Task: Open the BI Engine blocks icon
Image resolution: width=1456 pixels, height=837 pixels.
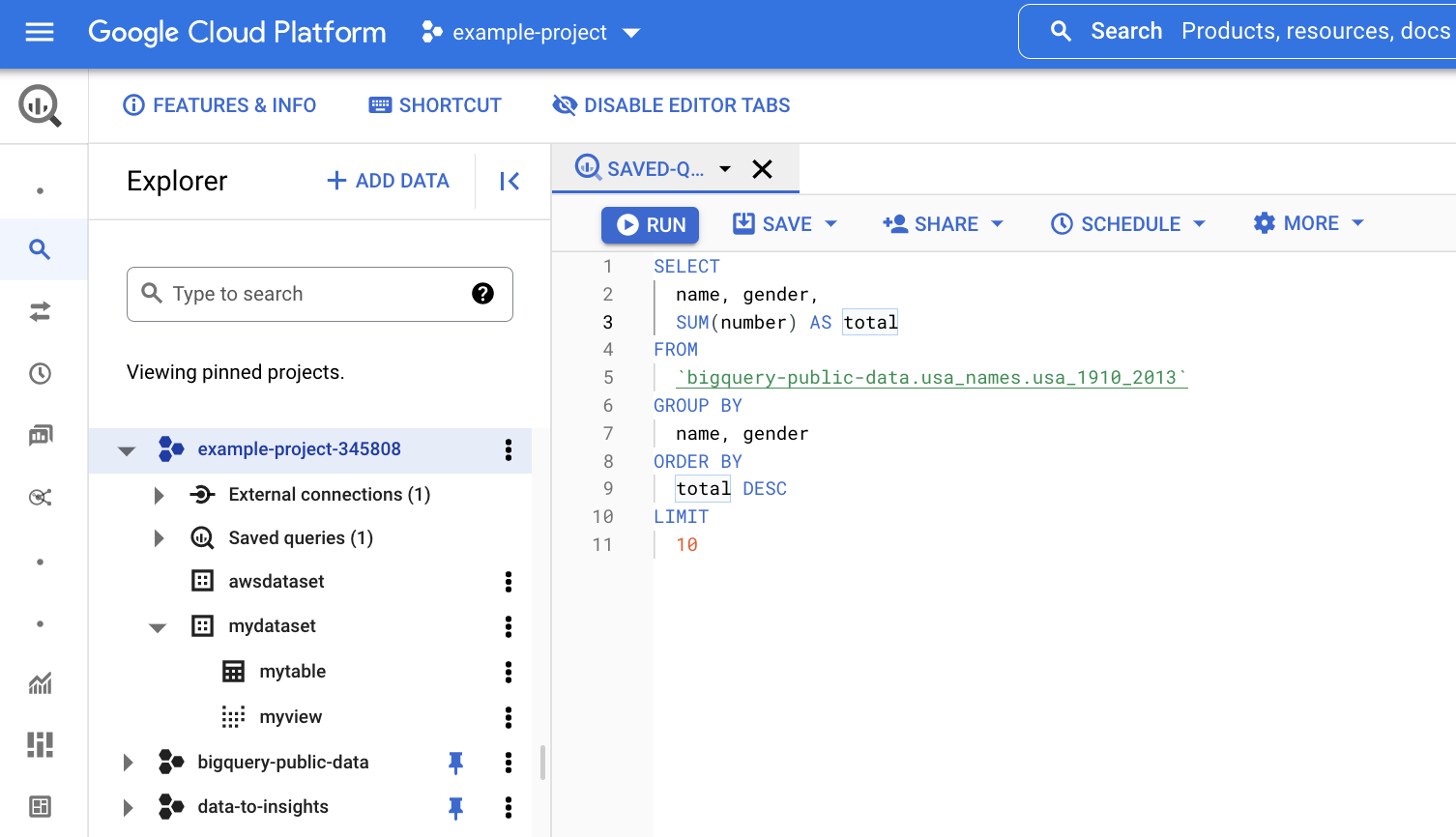Action: [40, 744]
